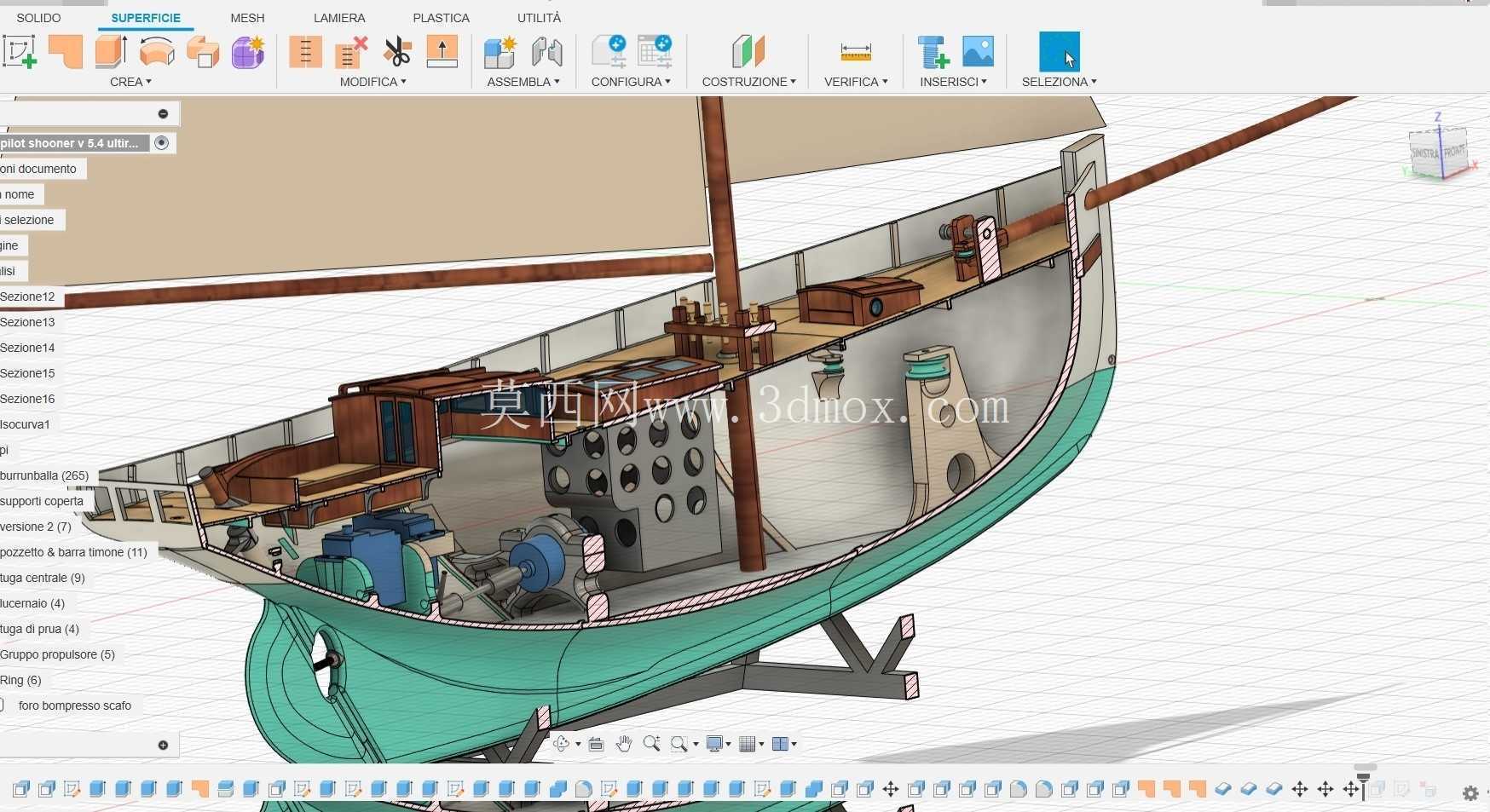Image resolution: width=1490 pixels, height=812 pixels.
Task: Open the COSTRUZIONE dropdown menu
Action: click(749, 82)
